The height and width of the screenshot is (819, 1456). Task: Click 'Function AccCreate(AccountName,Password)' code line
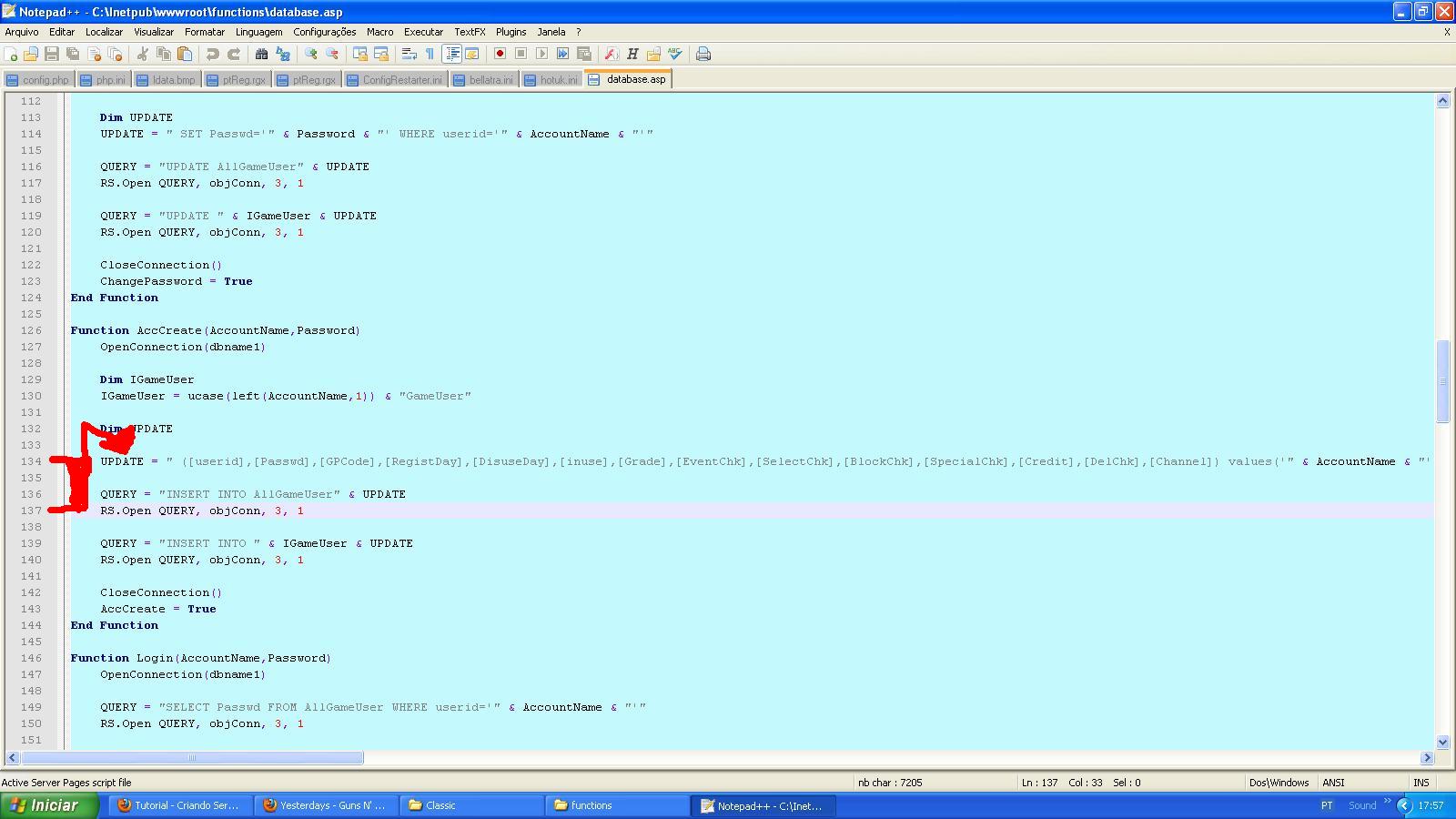216,330
